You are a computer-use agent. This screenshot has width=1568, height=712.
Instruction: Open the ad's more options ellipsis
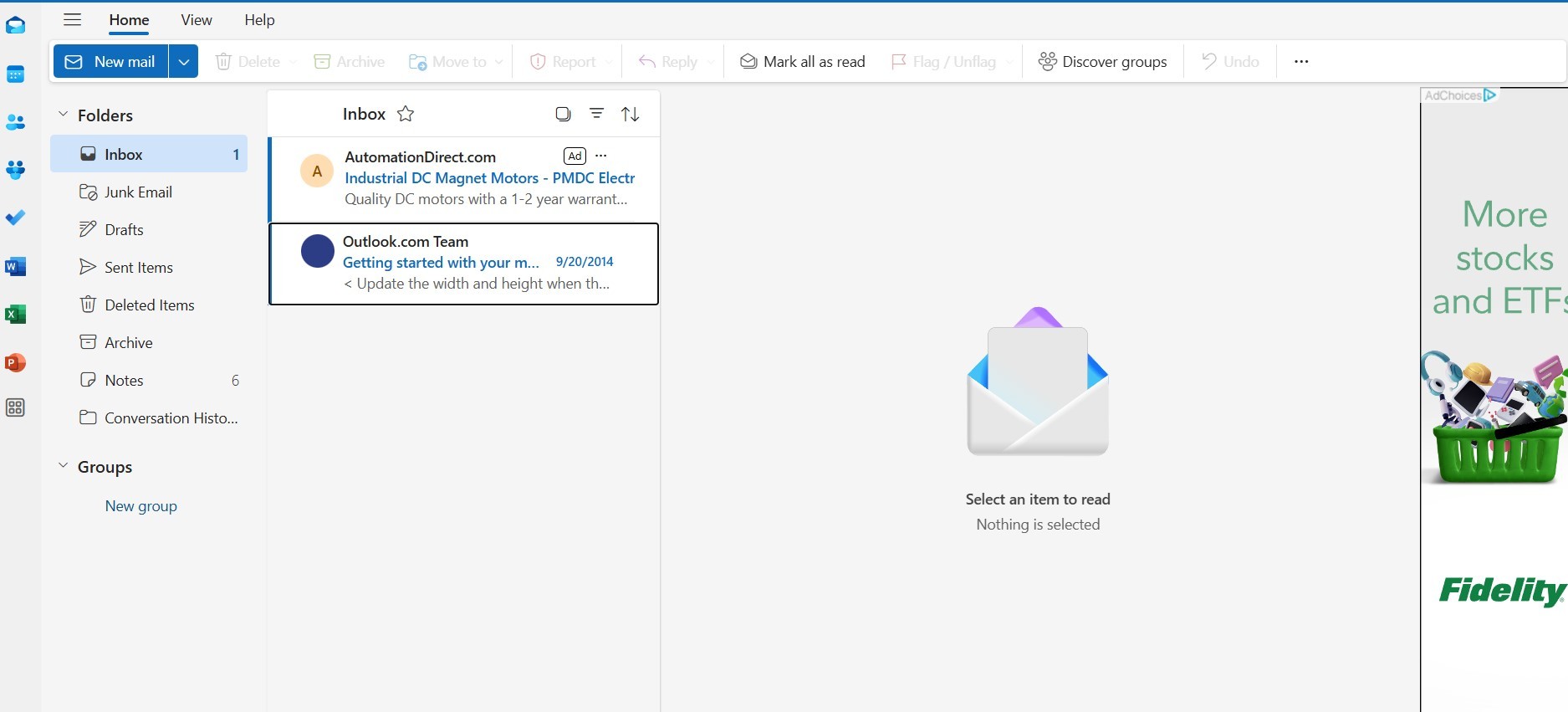tap(601, 156)
